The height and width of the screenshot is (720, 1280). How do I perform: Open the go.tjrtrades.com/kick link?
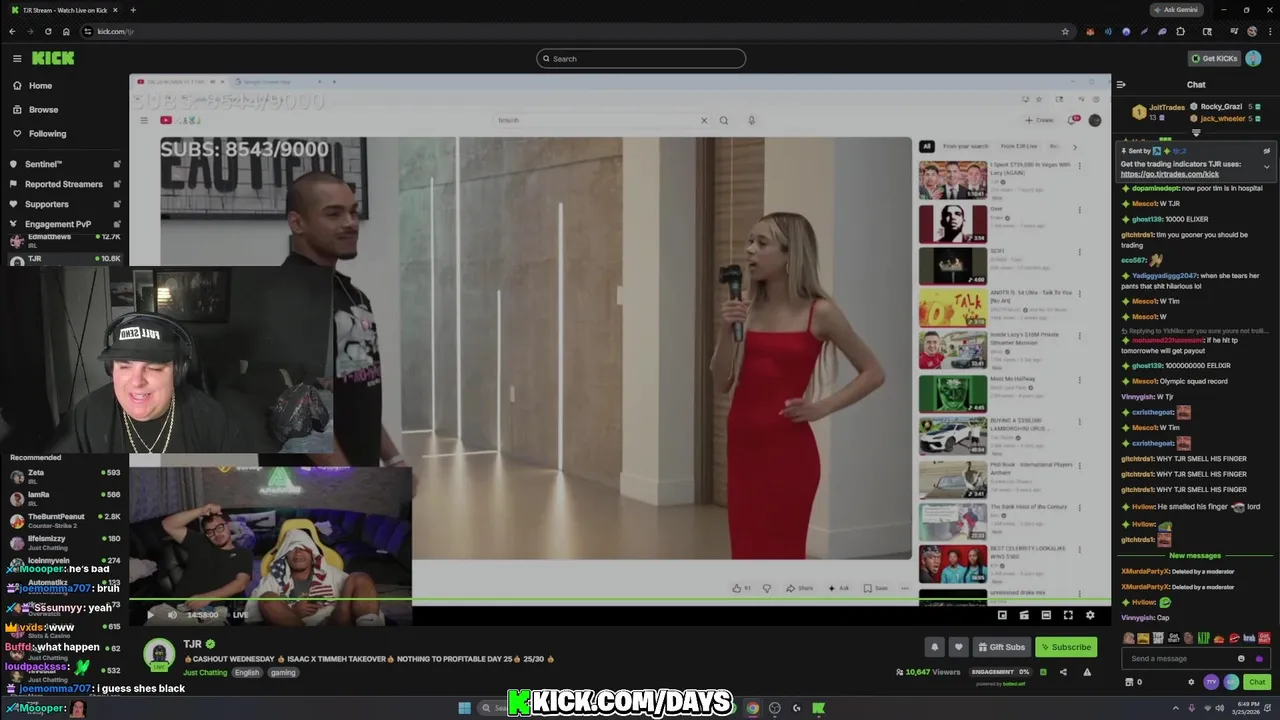[x=1170, y=174]
